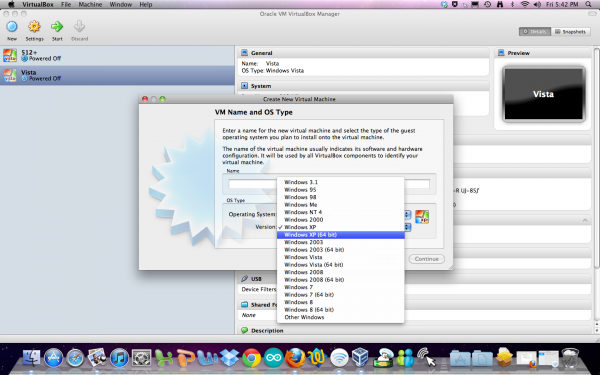This screenshot has height=375, width=600.
Task: Click the 512+ virtual machine icon
Action: 10,55
